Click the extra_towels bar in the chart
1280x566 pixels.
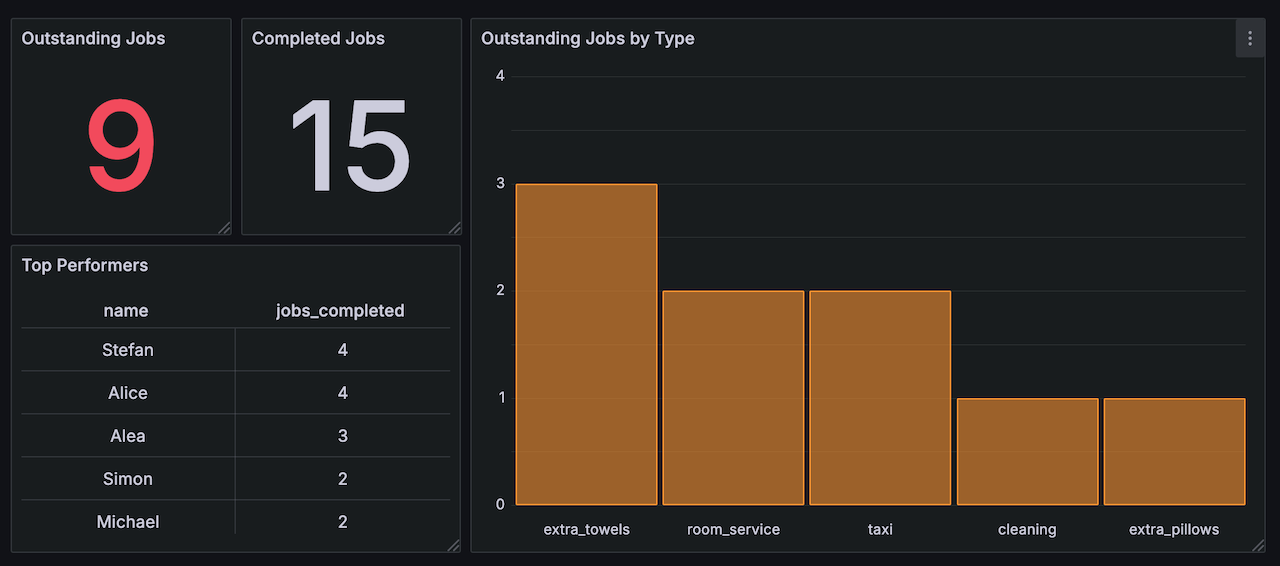586,345
